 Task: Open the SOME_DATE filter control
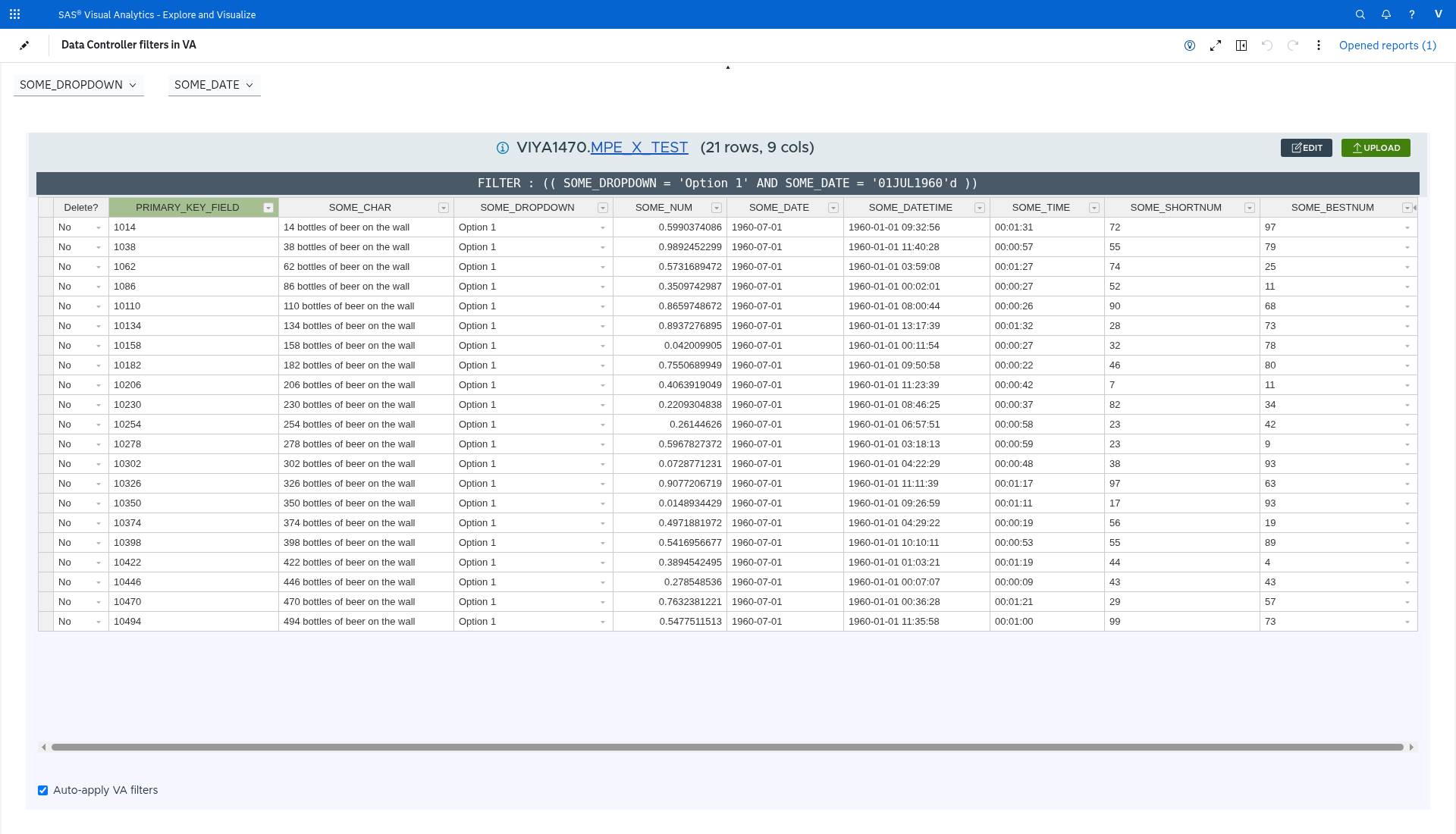pos(214,85)
